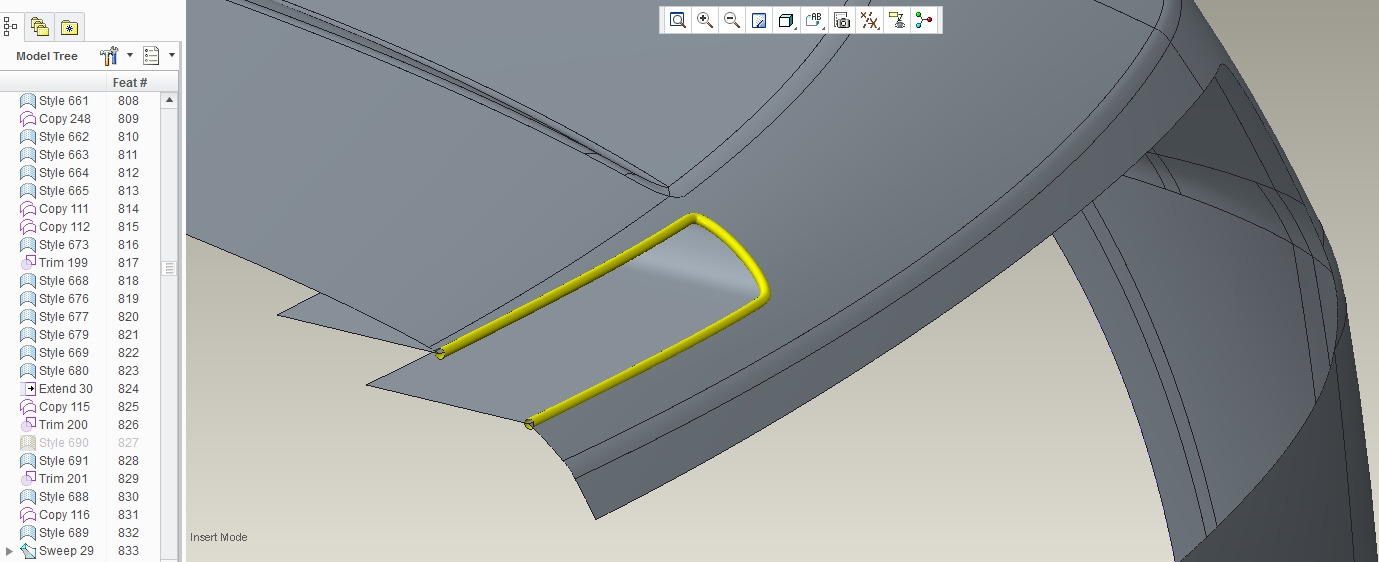Select the Style 664 feature
The image size is (1379, 562).
click(x=64, y=173)
